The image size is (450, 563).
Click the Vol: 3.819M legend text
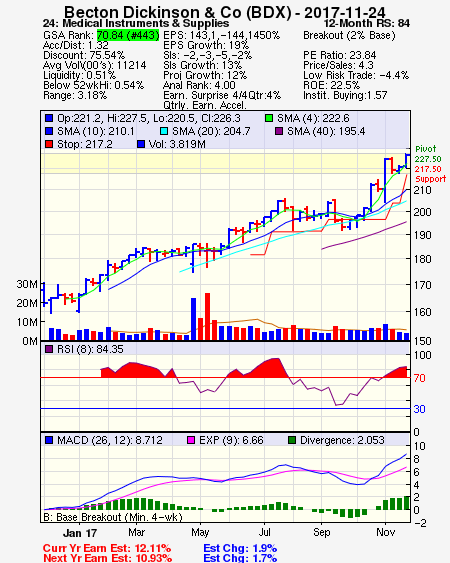click(177, 144)
